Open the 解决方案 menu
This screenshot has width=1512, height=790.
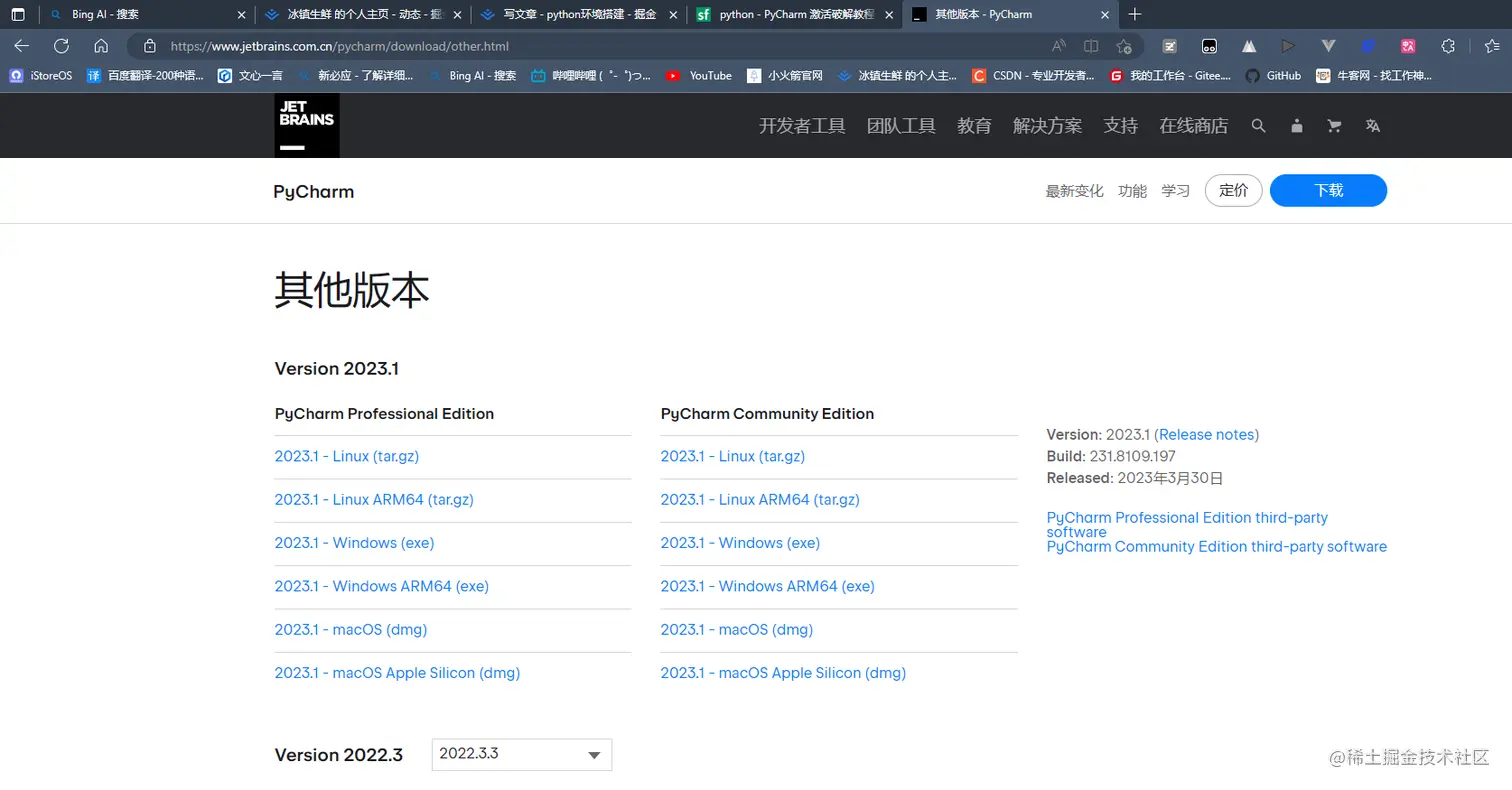coord(1047,126)
